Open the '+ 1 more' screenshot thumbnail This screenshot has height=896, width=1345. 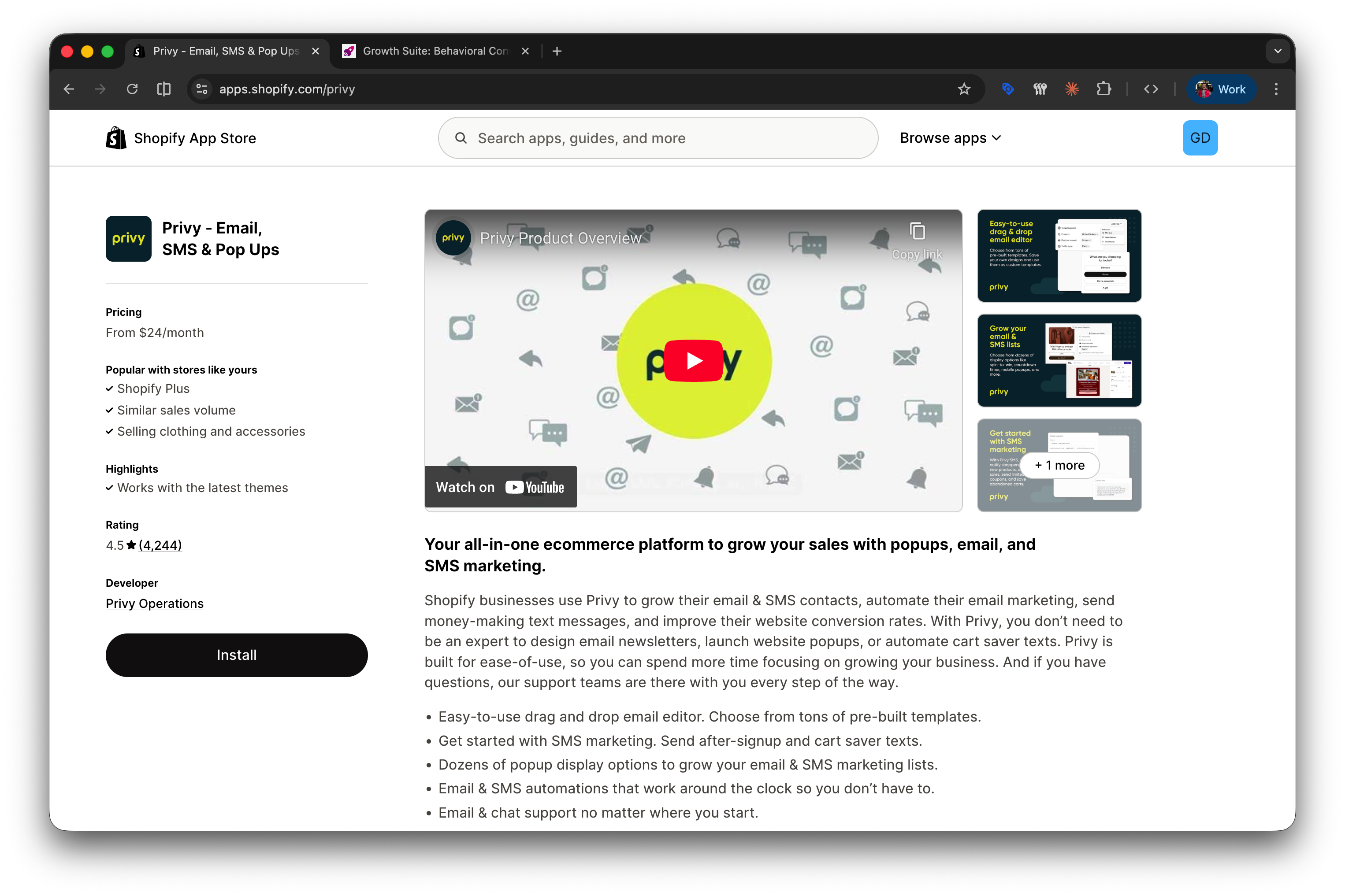click(x=1059, y=465)
